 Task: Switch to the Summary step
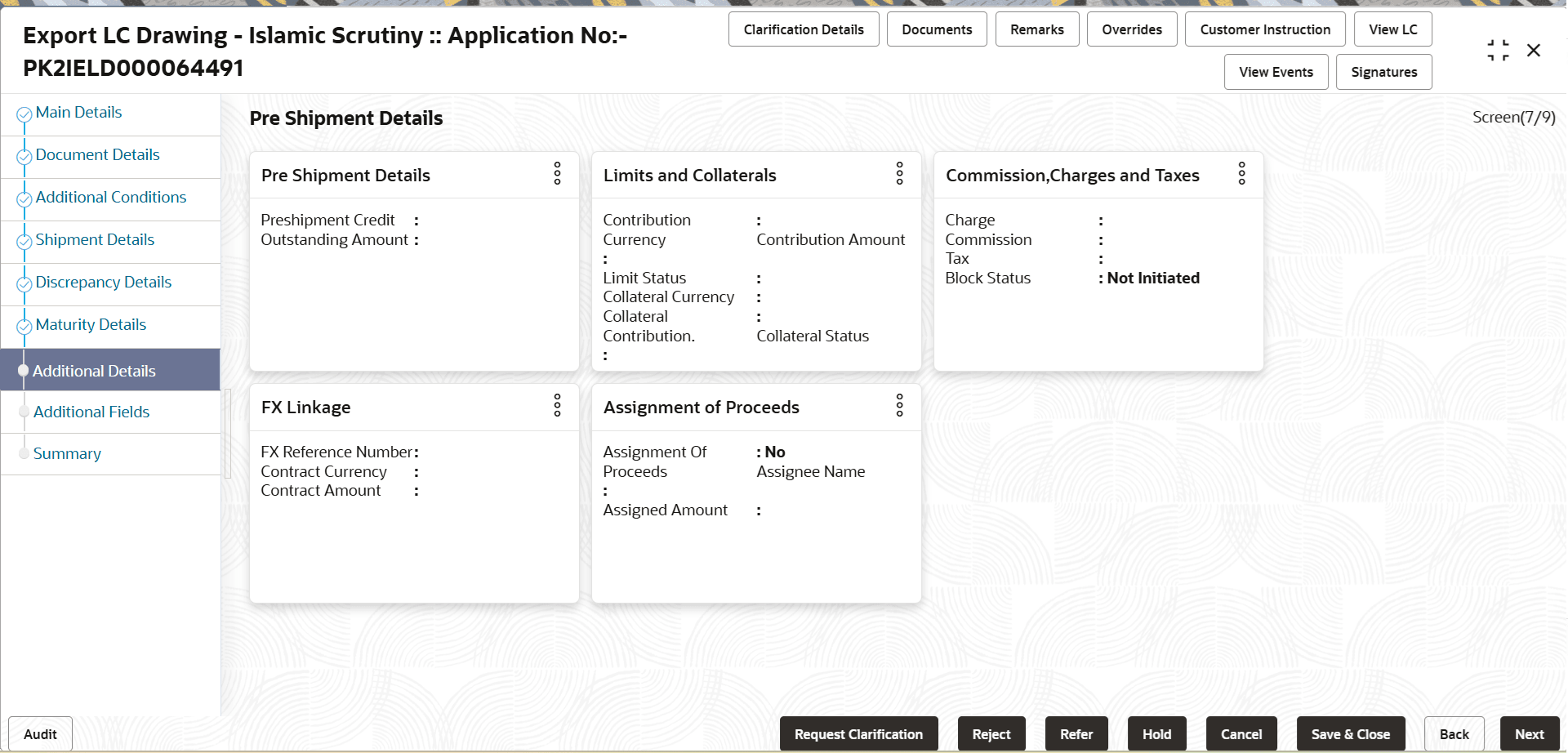click(x=68, y=453)
